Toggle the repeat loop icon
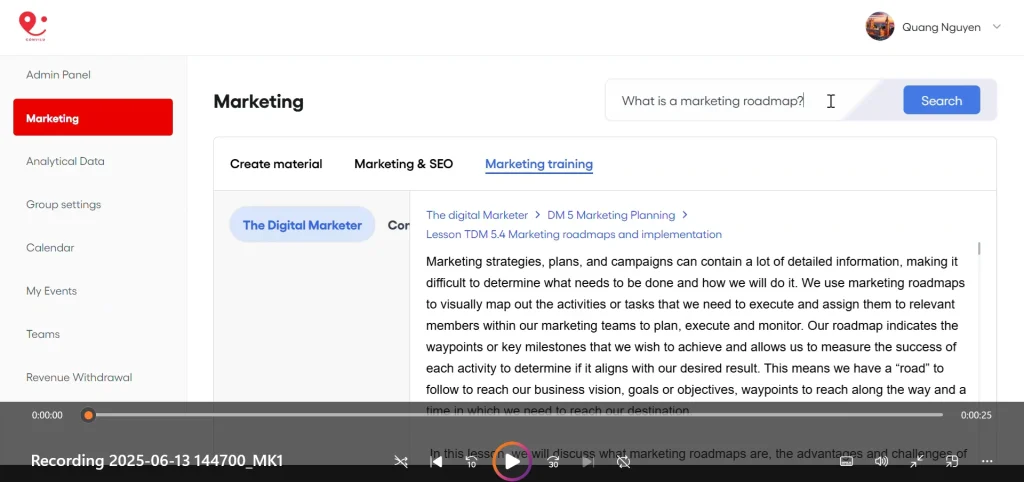 coord(623,462)
